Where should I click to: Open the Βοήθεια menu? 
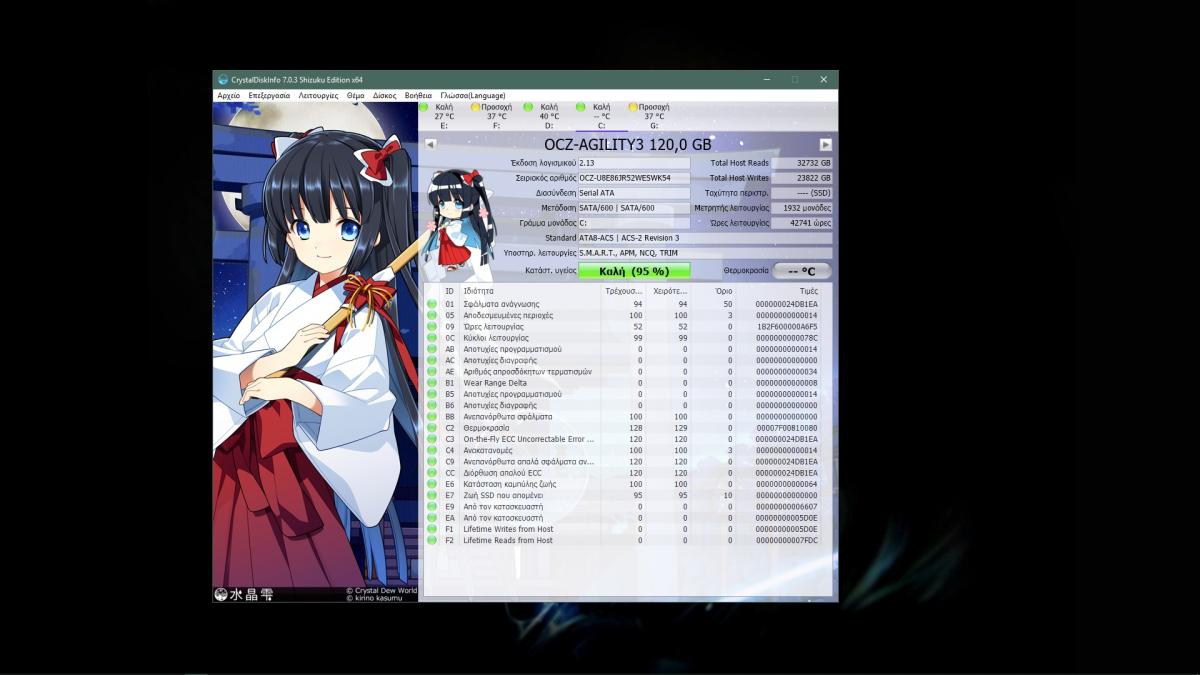click(x=419, y=96)
